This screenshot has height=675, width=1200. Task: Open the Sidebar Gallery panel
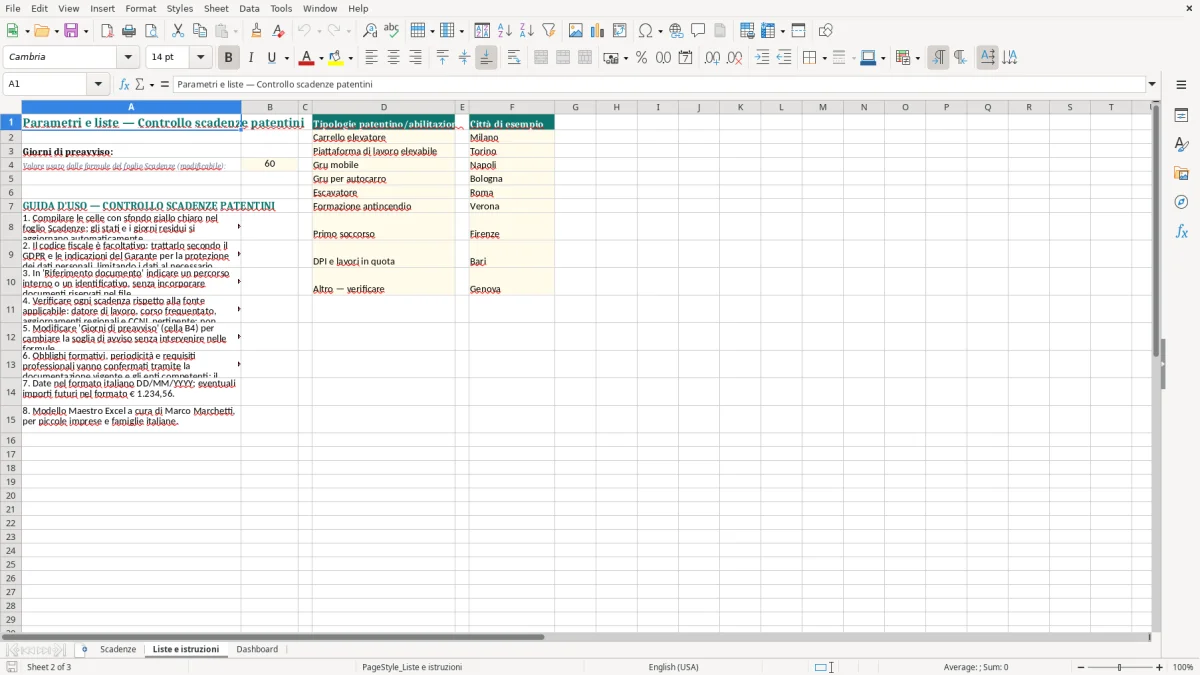[x=1181, y=173]
